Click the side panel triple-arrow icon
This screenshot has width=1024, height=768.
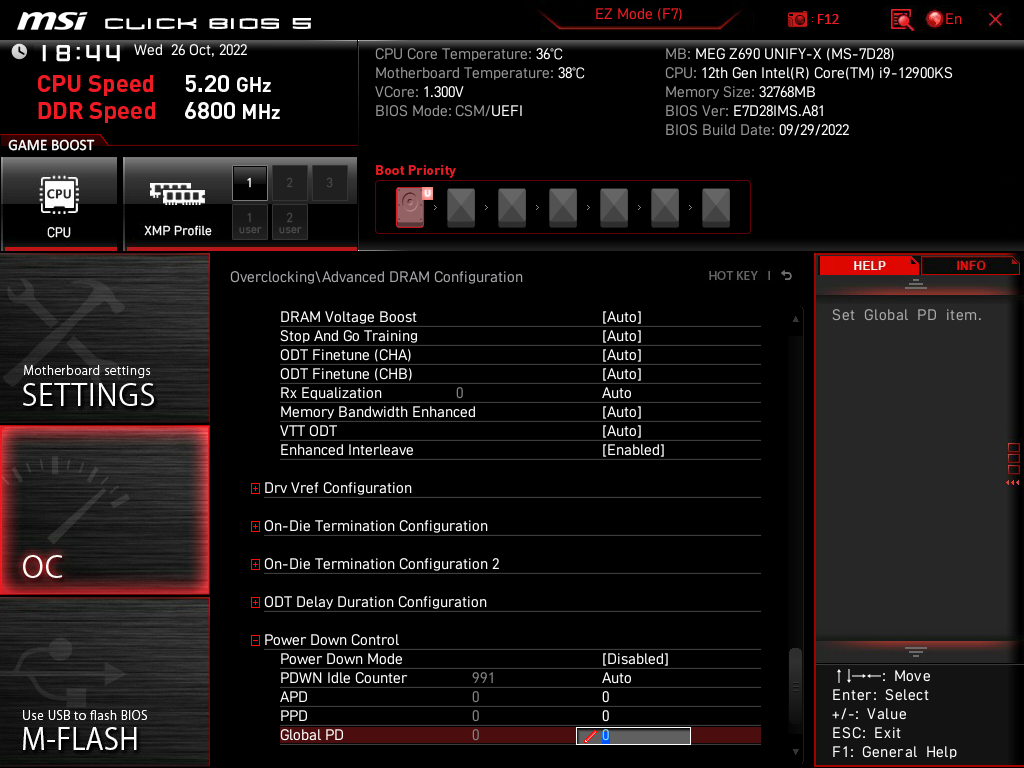tap(1012, 483)
